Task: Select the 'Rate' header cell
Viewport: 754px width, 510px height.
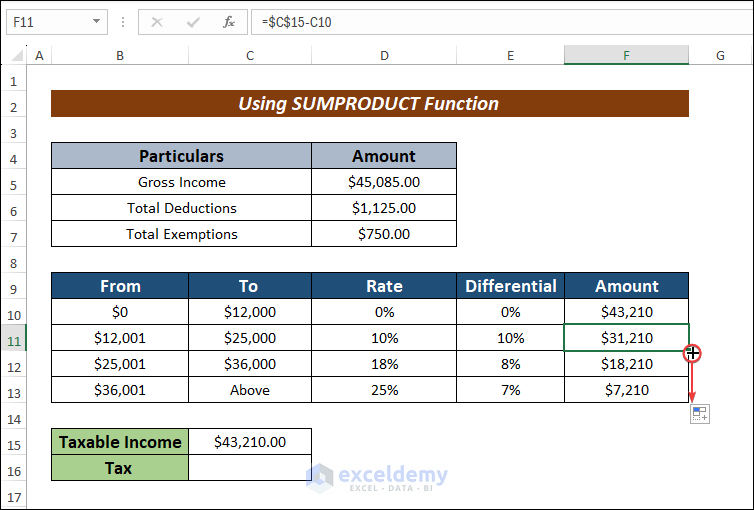Action: pyautogui.click(x=384, y=286)
